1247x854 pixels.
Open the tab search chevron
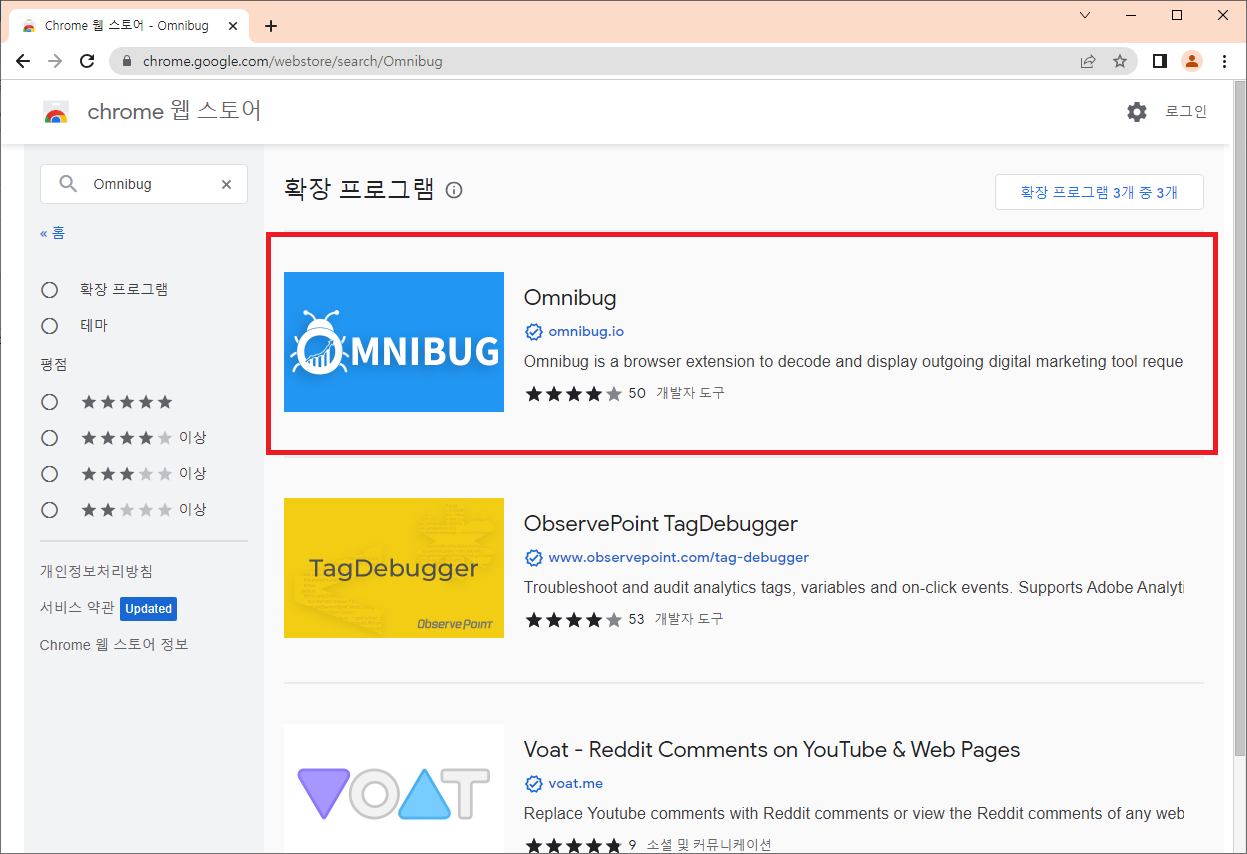pyautogui.click(x=1086, y=15)
